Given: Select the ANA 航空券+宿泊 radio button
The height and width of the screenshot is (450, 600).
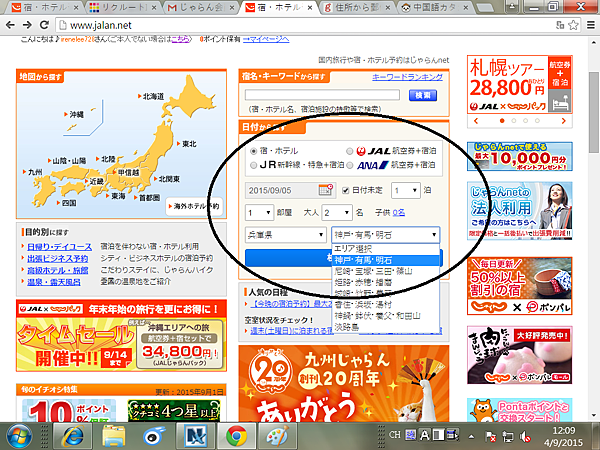Looking at the screenshot, I should click(x=349, y=165).
